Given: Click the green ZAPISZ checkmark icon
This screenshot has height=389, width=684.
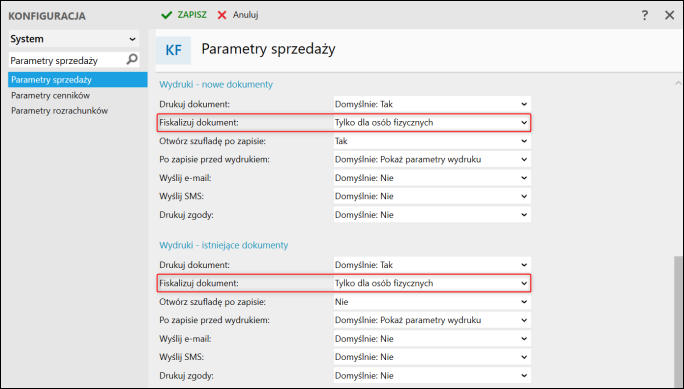Looking at the screenshot, I should pos(167,15).
